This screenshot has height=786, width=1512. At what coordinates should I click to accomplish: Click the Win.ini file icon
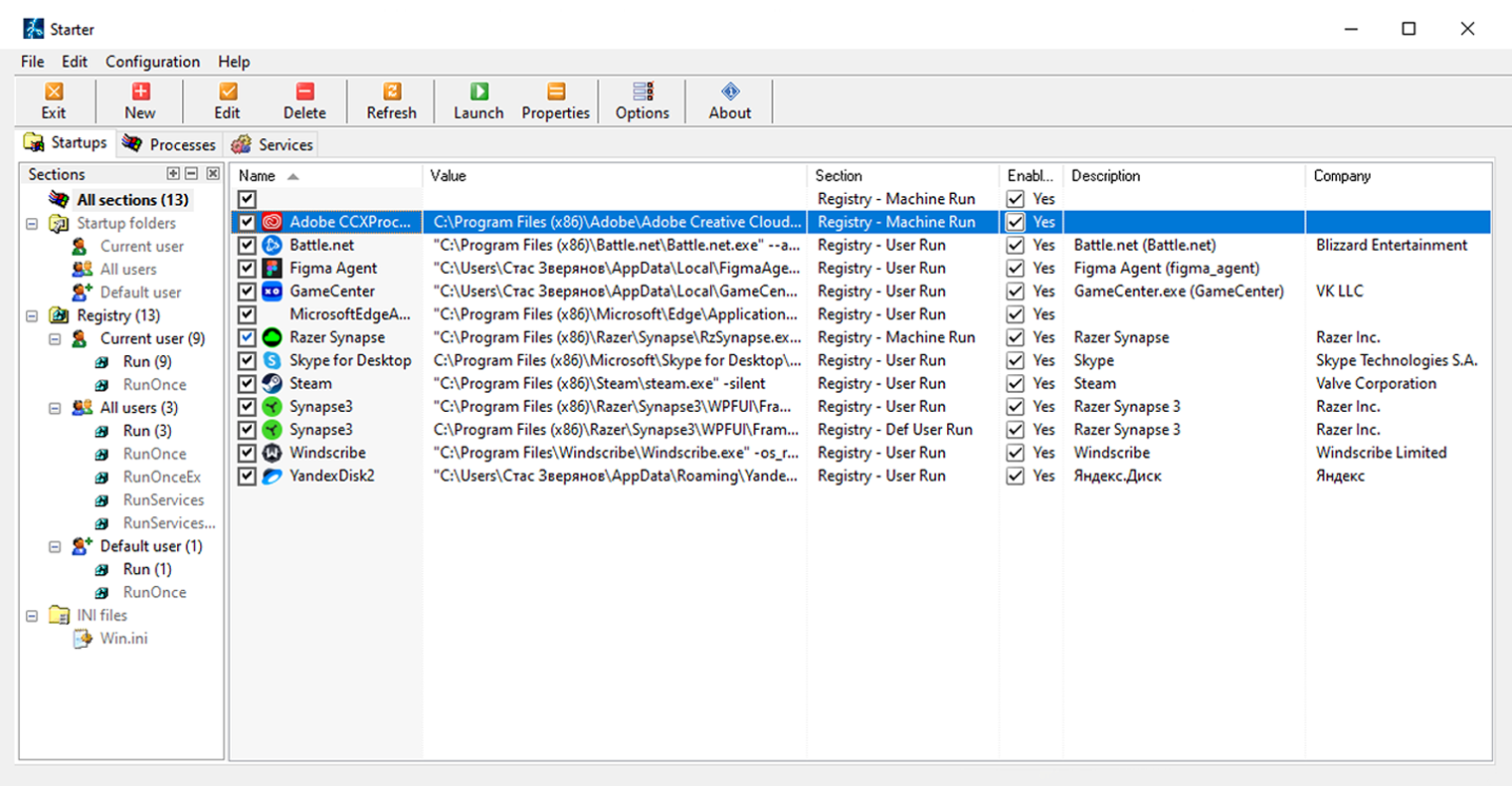(x=83, y=639)
